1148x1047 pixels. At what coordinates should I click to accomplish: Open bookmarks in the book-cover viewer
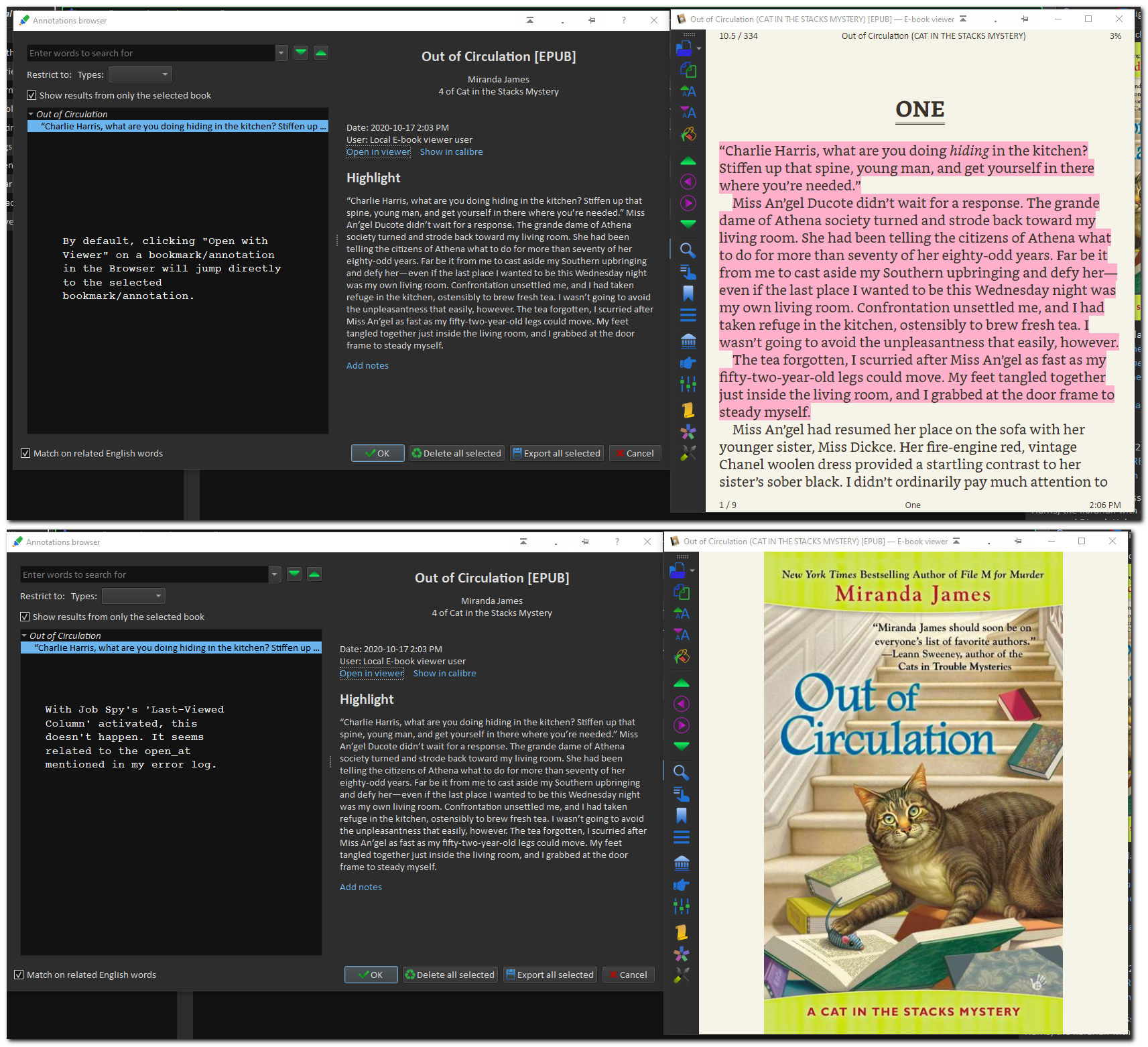(x=682, y=816)
